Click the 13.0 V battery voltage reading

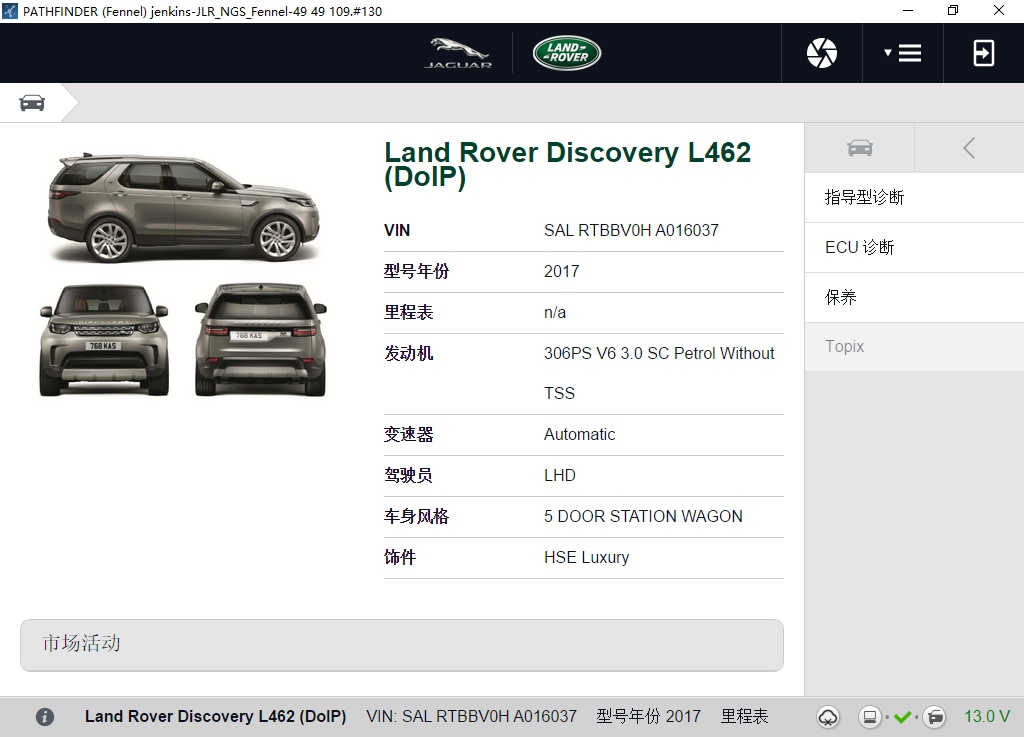click(x=987, y=717)
